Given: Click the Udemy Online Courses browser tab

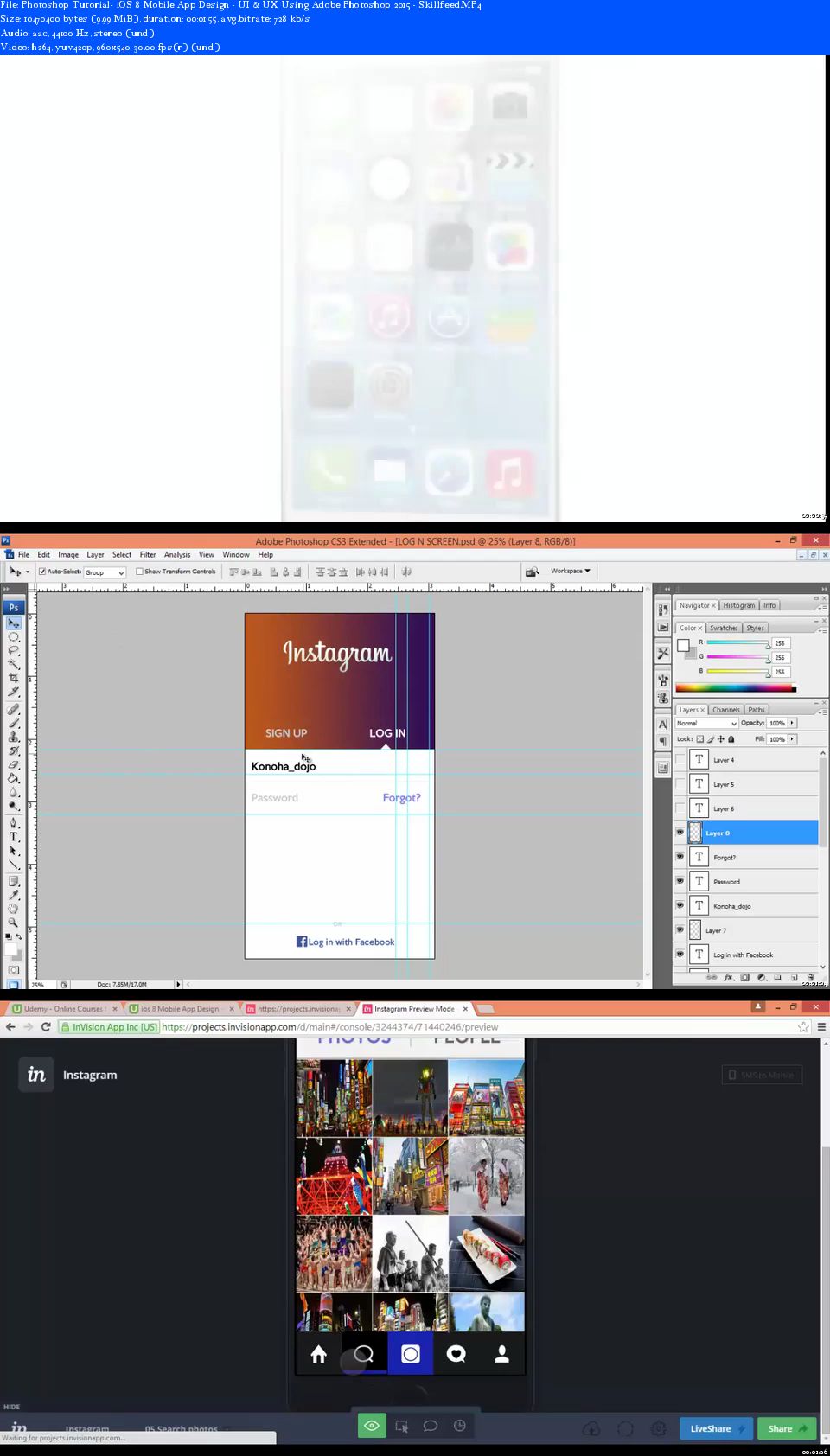Looking at the screenshot, I should click(64, 1009).
